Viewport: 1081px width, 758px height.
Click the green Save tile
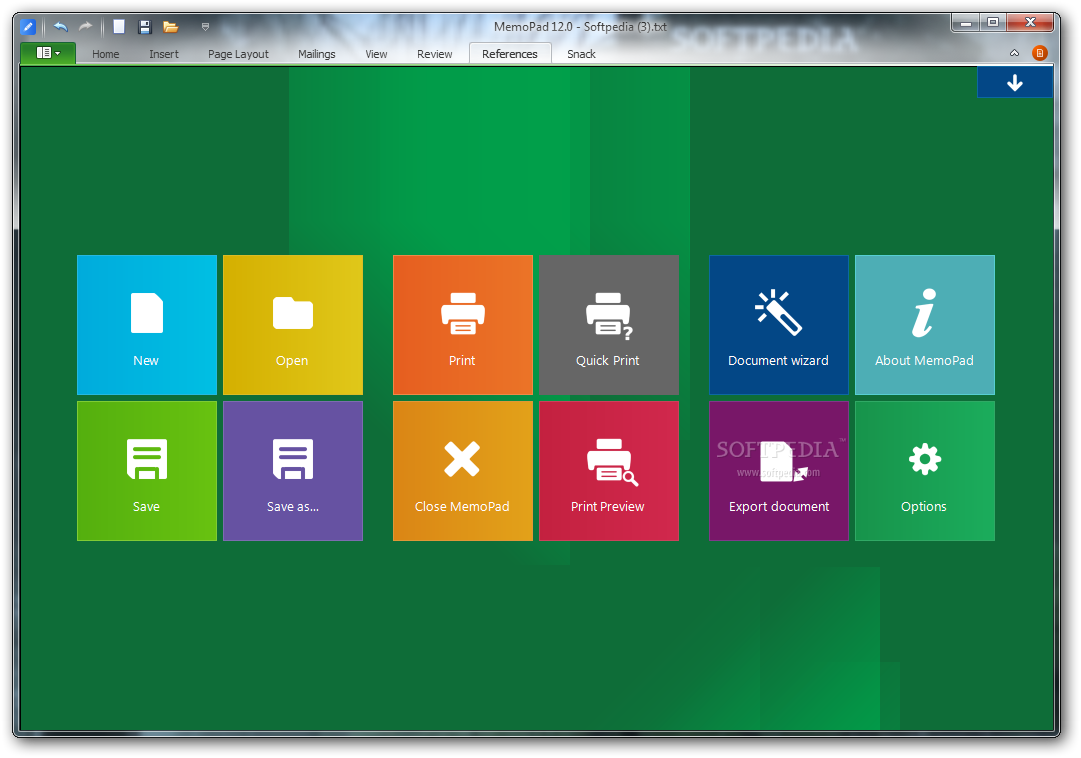coord(147,471)
